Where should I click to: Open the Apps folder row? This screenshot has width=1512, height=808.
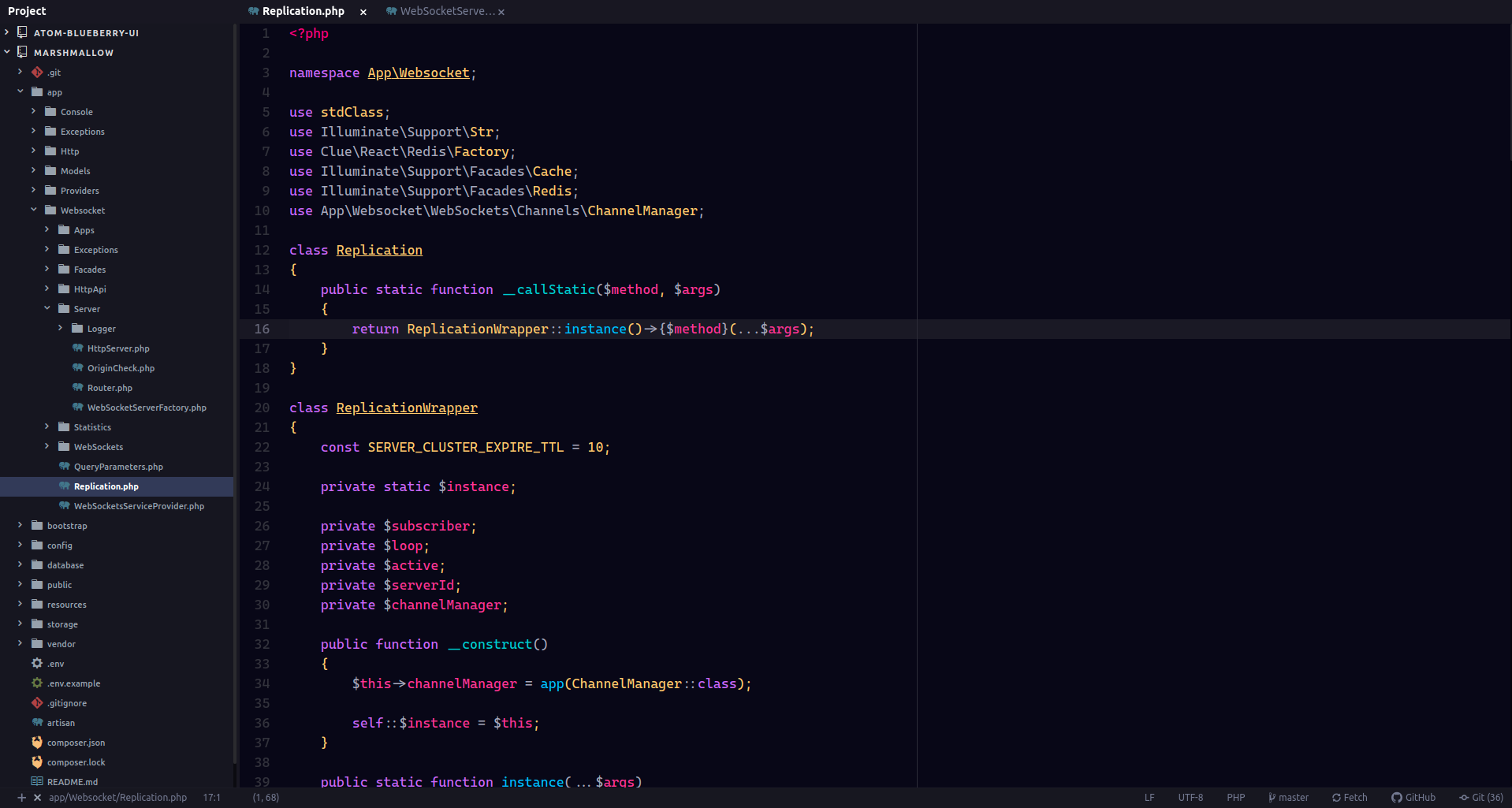[117, 230]
